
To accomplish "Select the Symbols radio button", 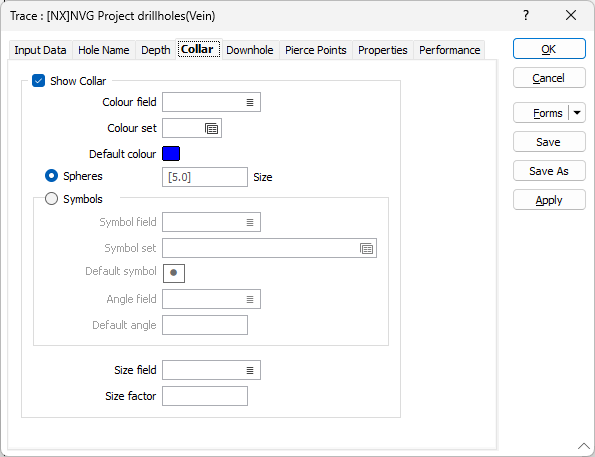I will pos(51,199).
